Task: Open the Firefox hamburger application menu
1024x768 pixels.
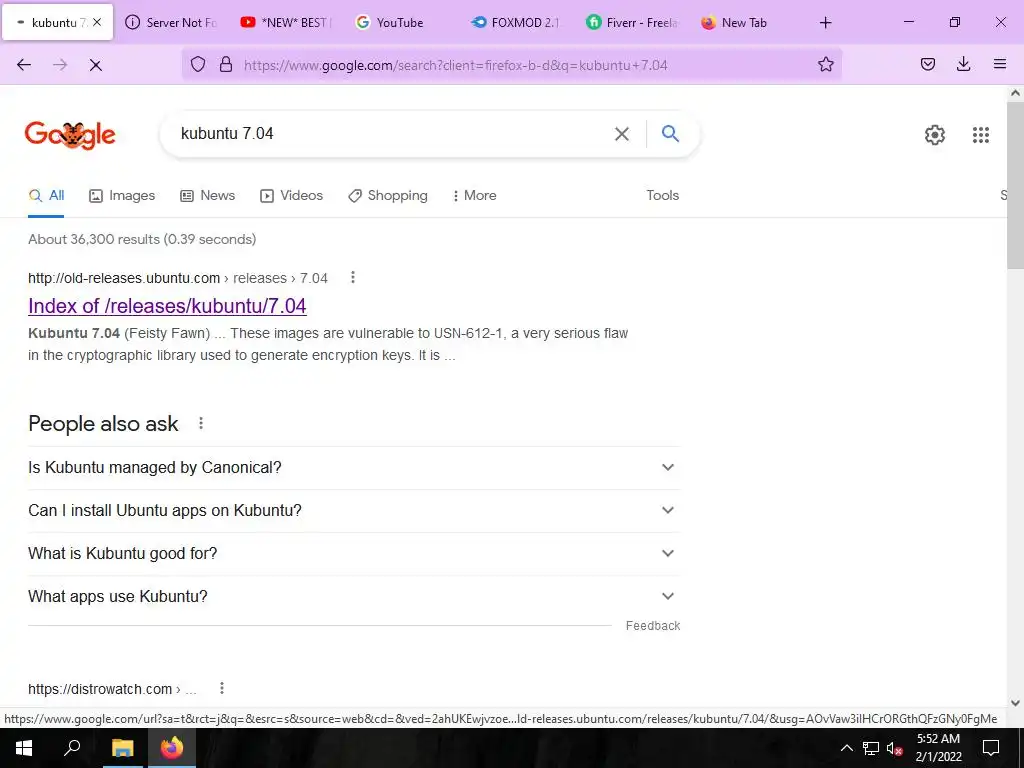Action: (x=999, y=64)
